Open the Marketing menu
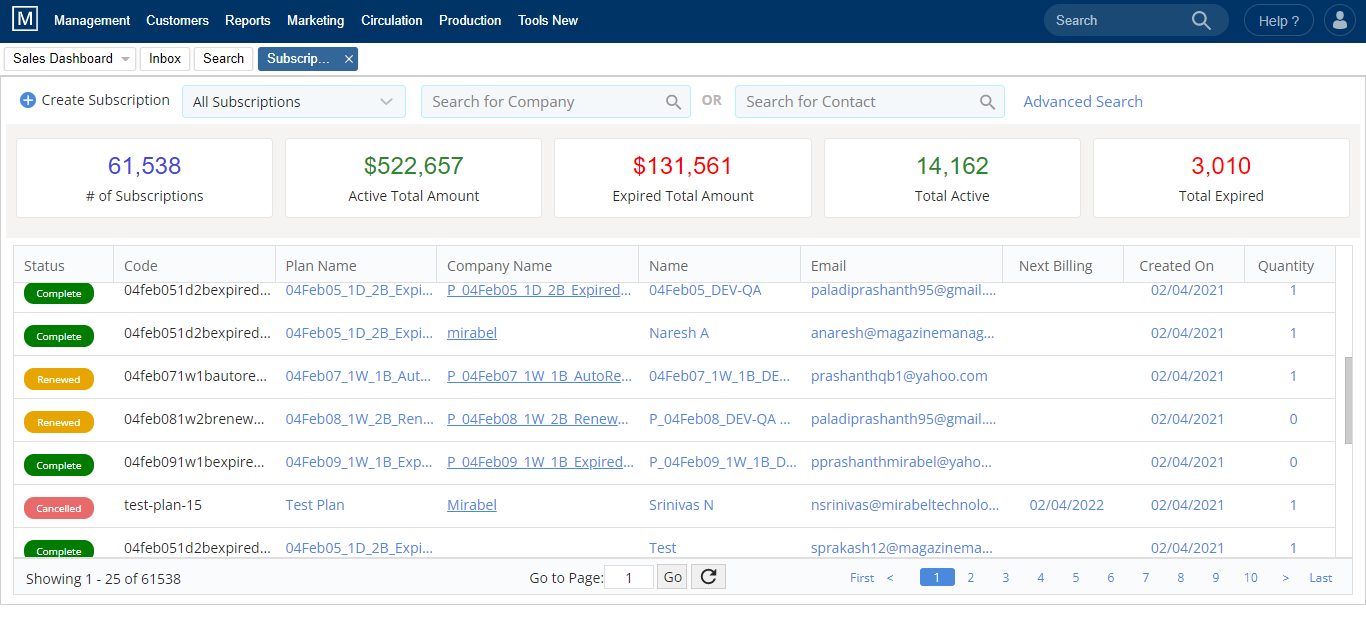Viewport: 1366px width, 622px height. (315, 20)
